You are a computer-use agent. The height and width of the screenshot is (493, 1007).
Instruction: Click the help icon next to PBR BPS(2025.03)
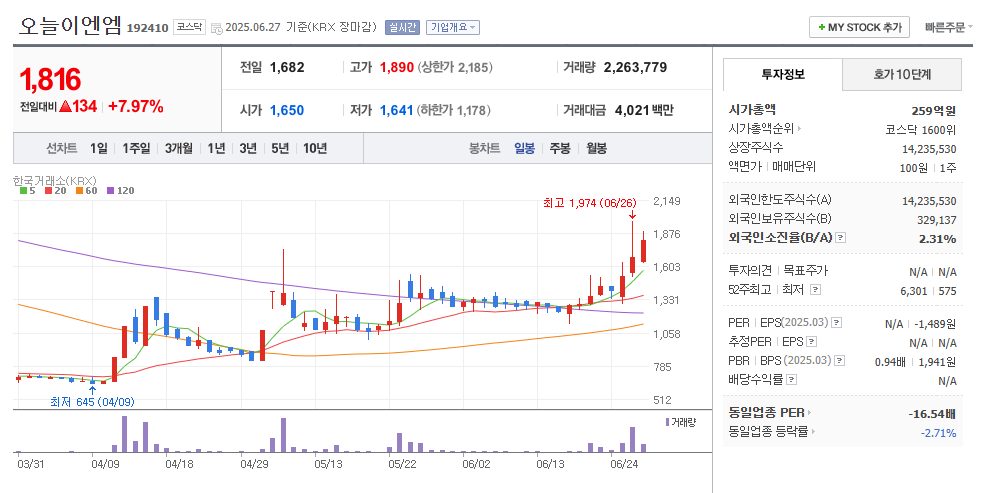[x=839, y=361]
